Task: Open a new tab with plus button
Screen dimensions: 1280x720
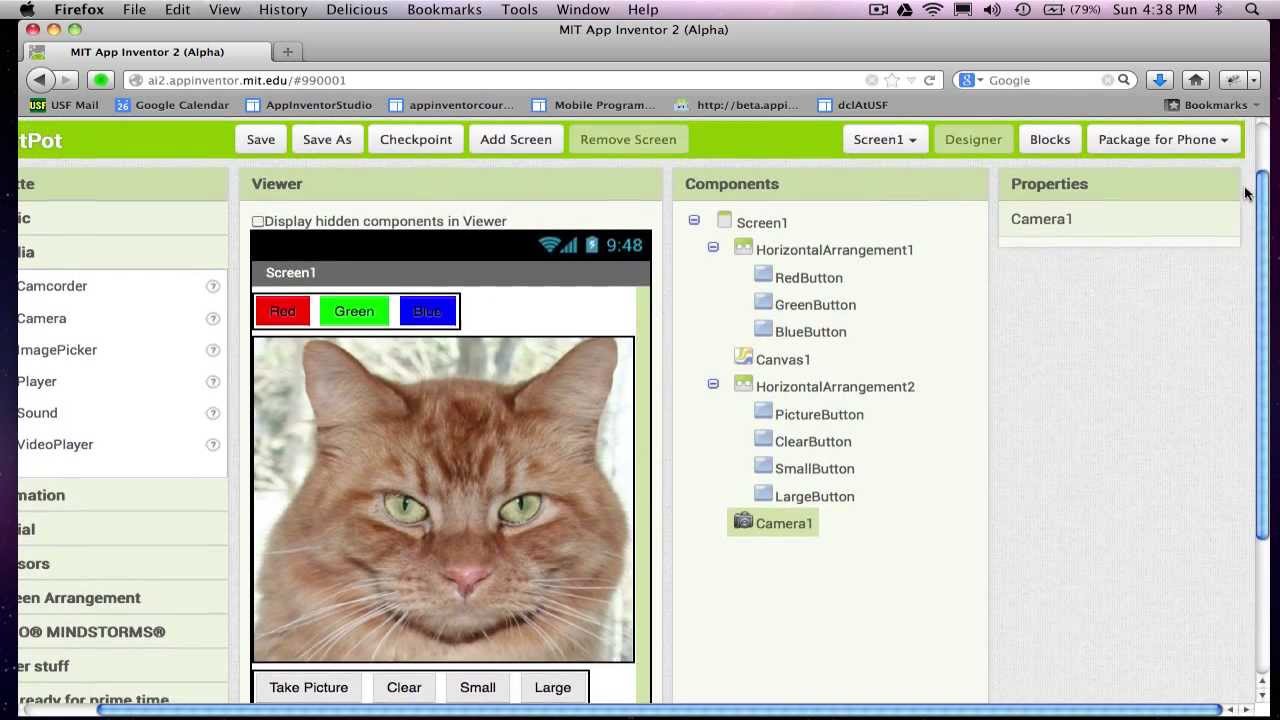Action: [287, 52]
